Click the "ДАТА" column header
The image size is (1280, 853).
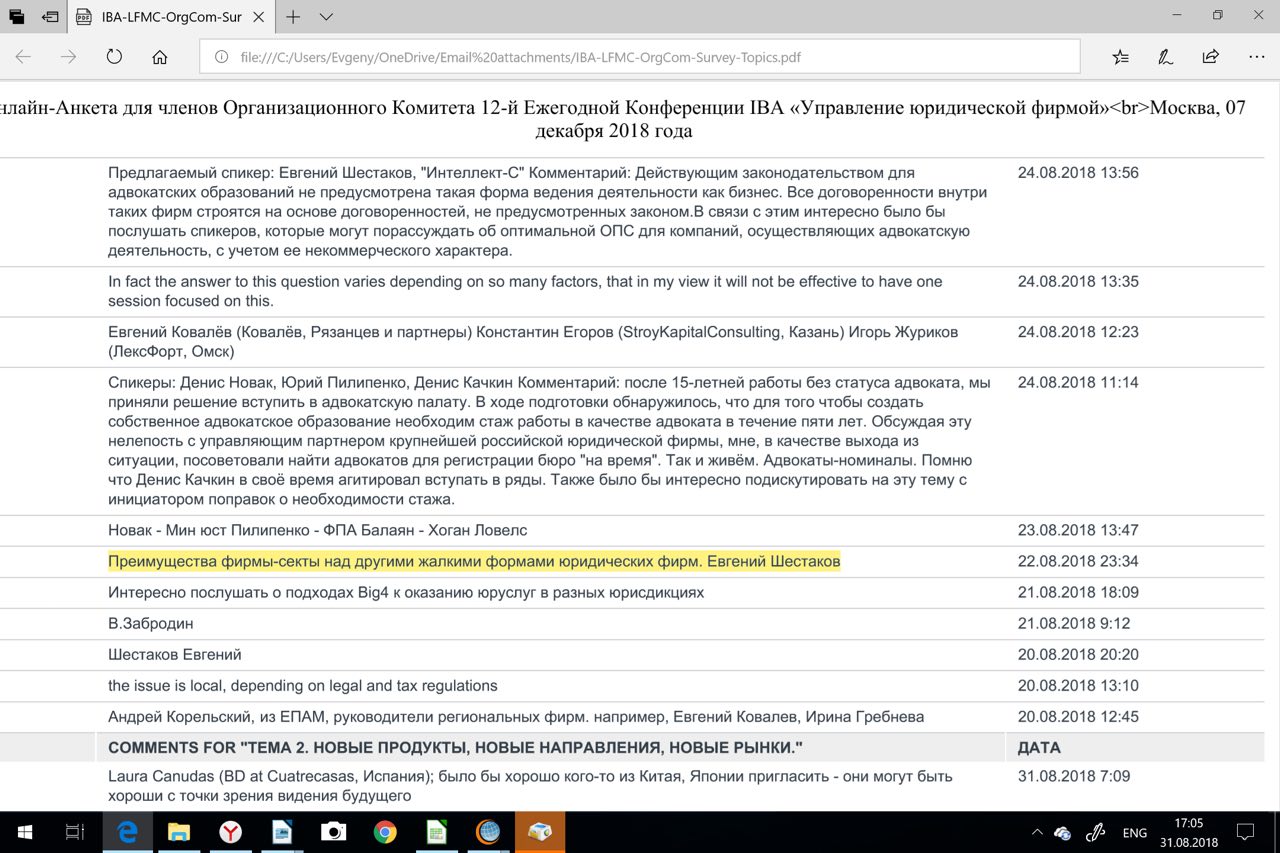point(1039,748)
